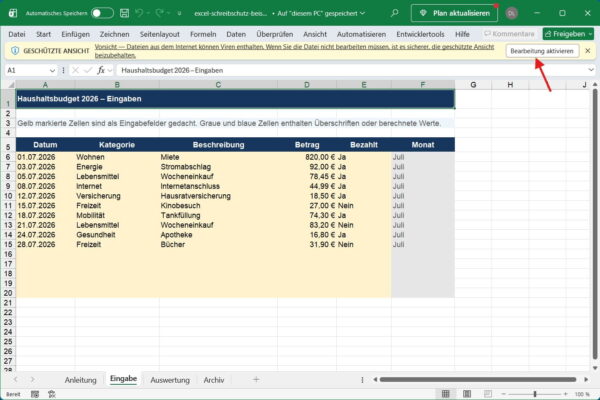Image resolution: width=600 pixels, height=400 pixels.
Task: Click the Beschreibung header cell
Action: (218, 145)
